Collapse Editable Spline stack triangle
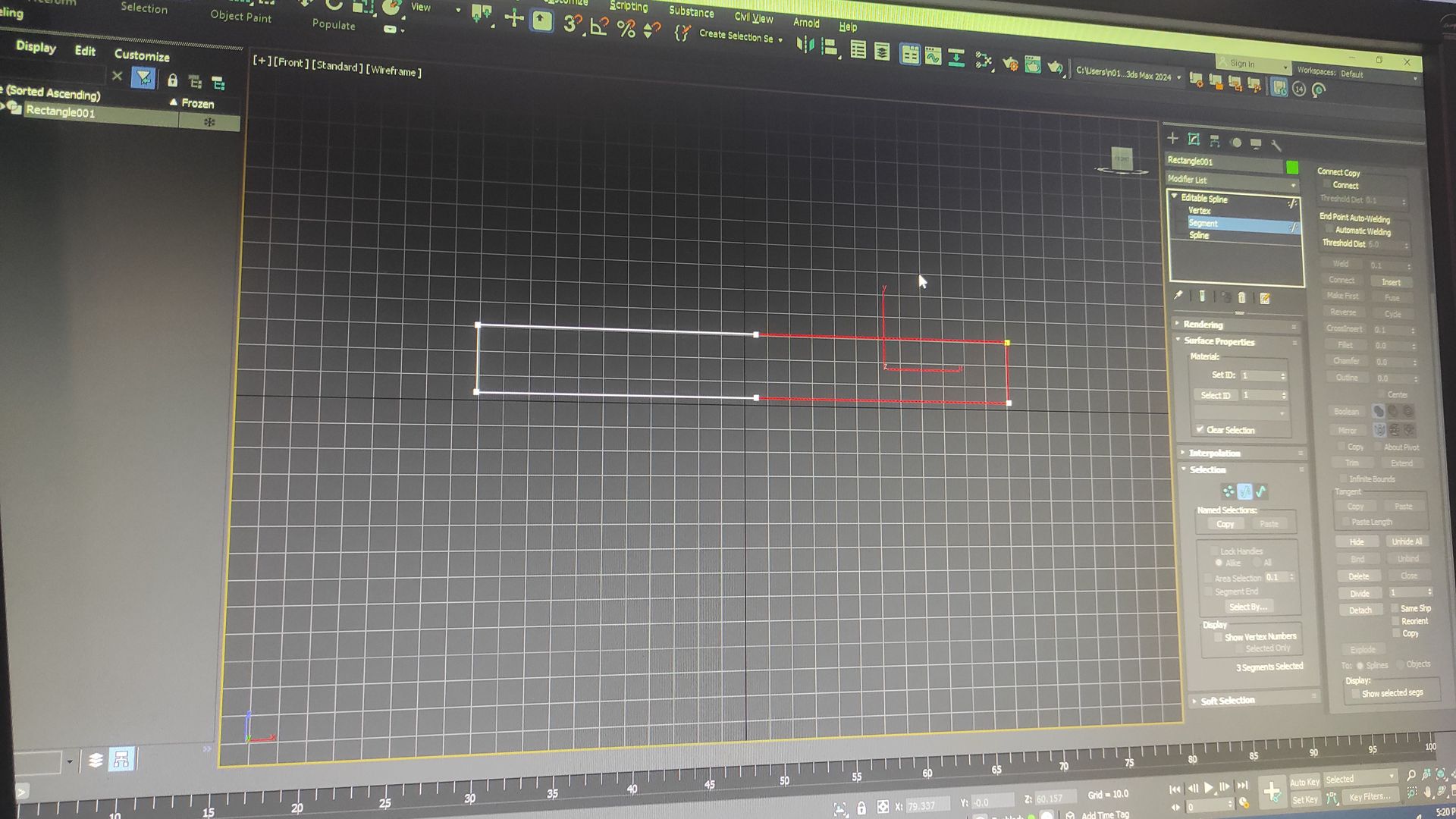Viewport: 1456px width, 819px height. 1175,196
